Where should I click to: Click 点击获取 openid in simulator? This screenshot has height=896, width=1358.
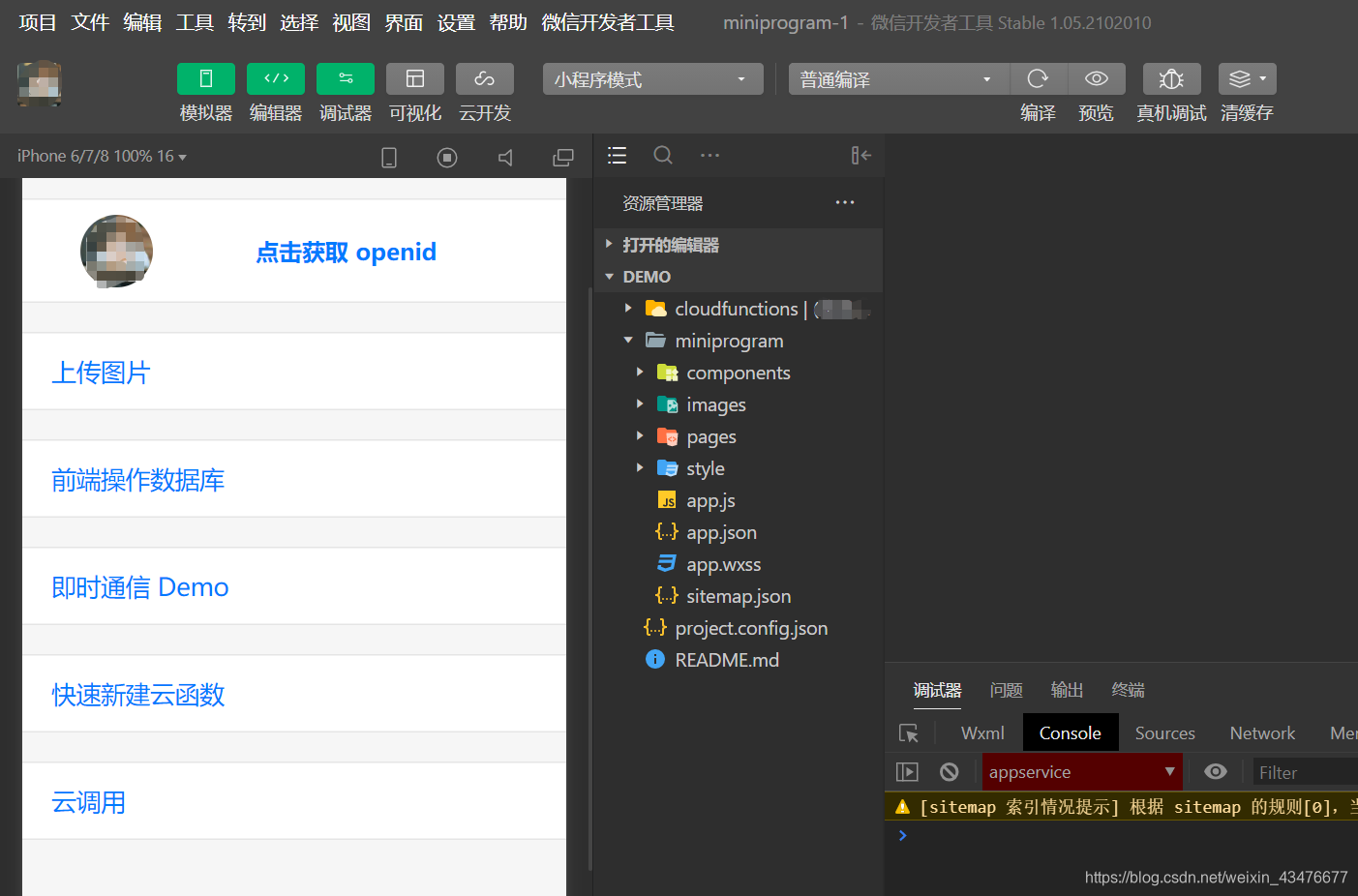click(x=346, y=252)
